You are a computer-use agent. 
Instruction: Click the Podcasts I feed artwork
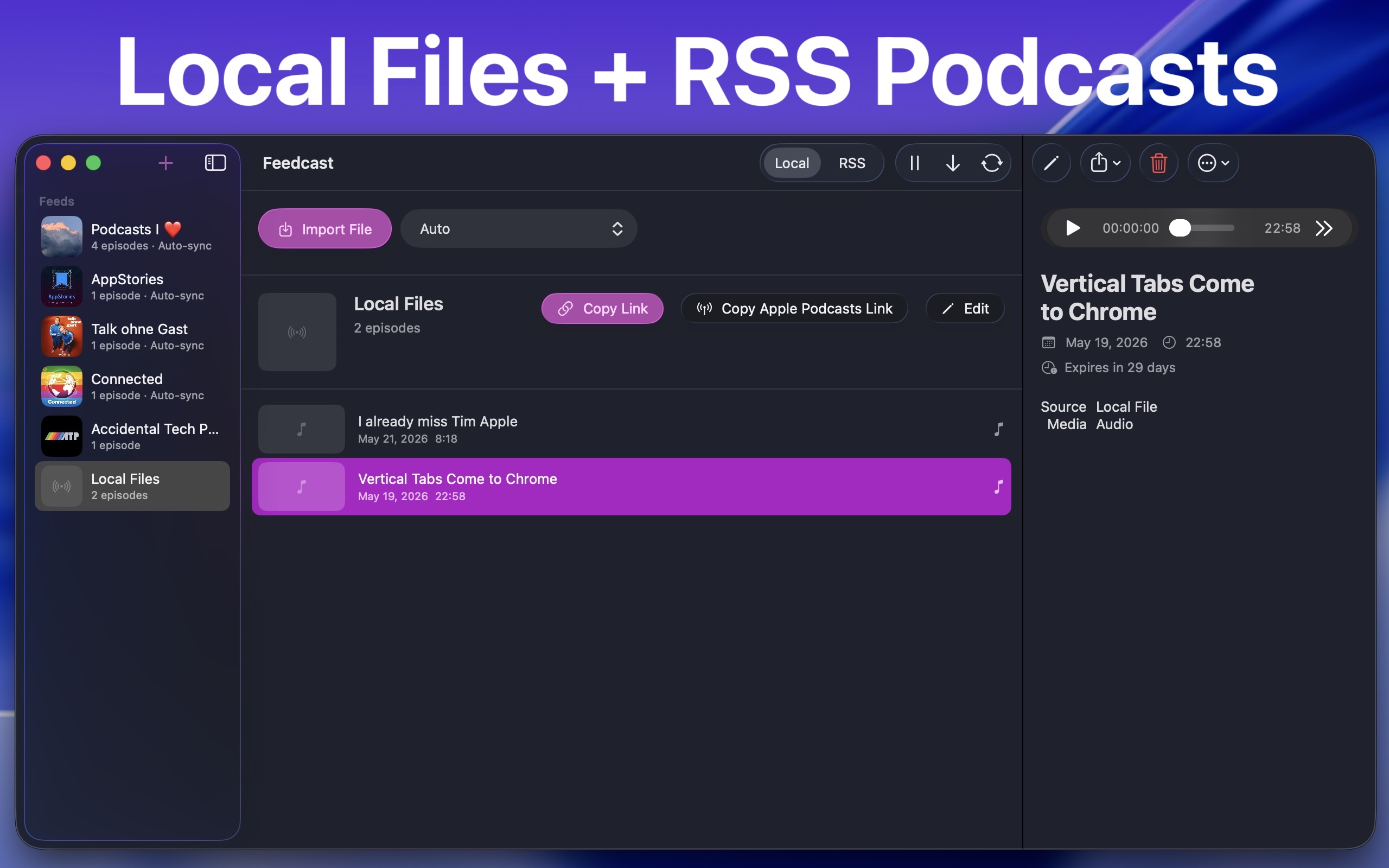(62, 237)
